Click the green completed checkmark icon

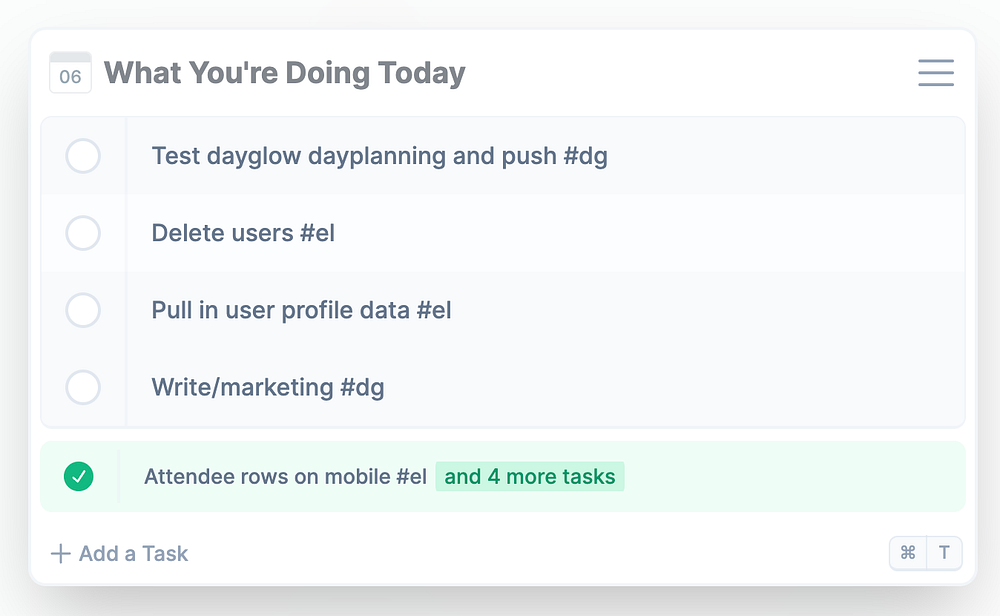click(x=78, y=477)
